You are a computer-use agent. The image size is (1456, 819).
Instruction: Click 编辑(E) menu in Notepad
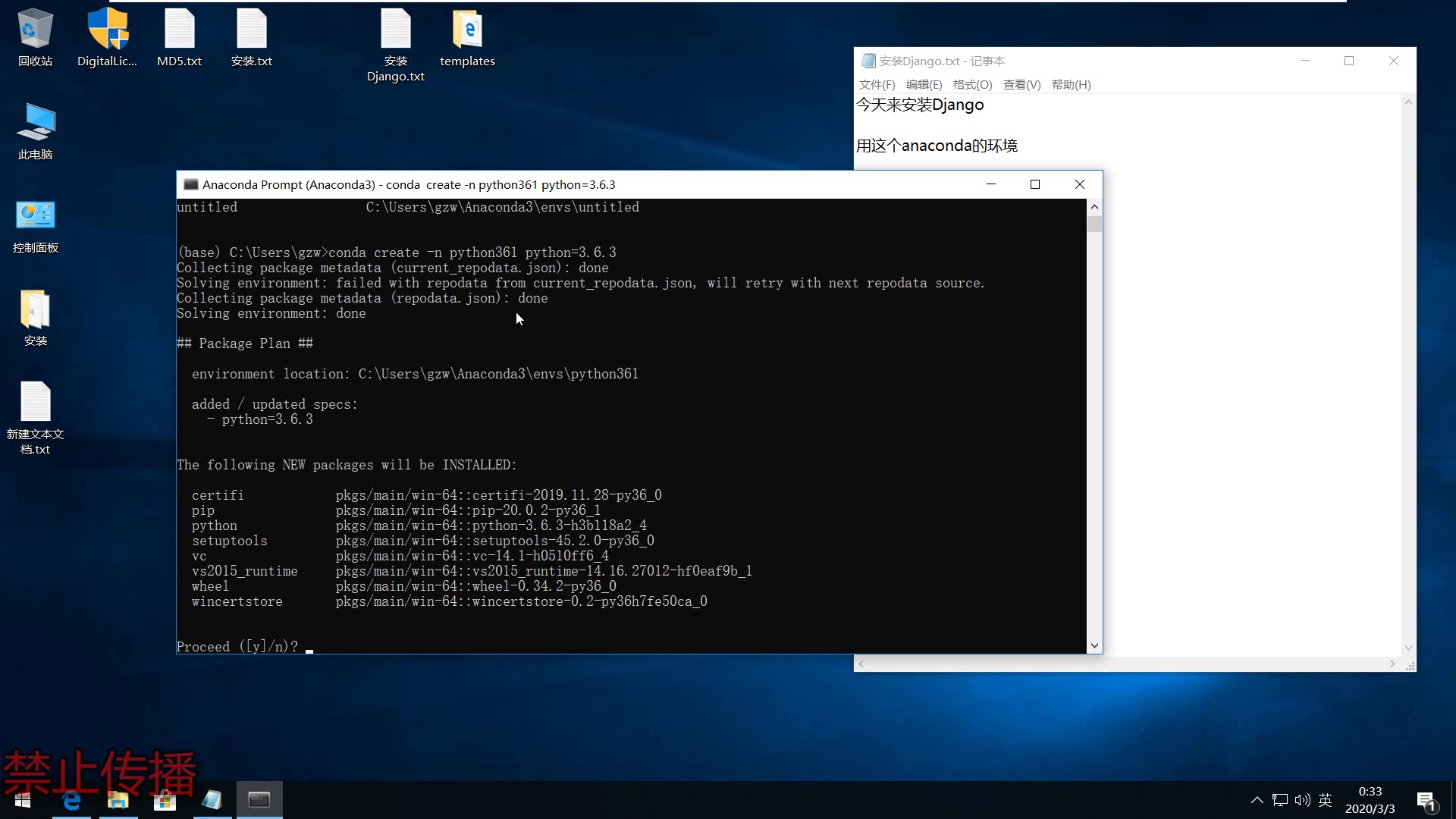pos(922,84)
